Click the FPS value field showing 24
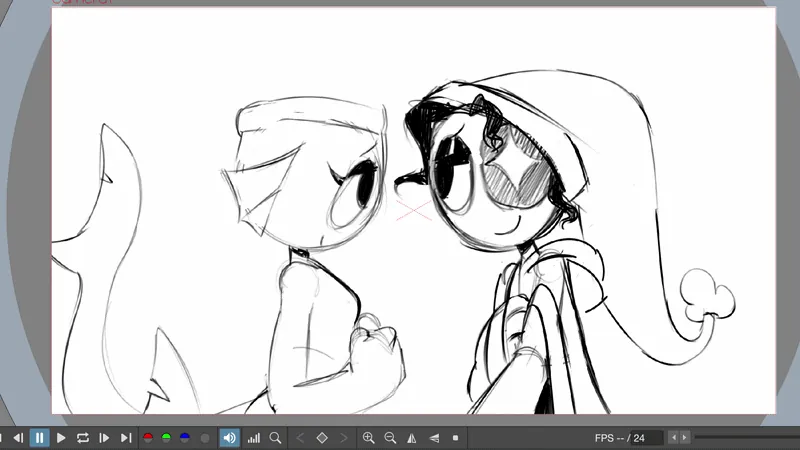 (647, 438)
